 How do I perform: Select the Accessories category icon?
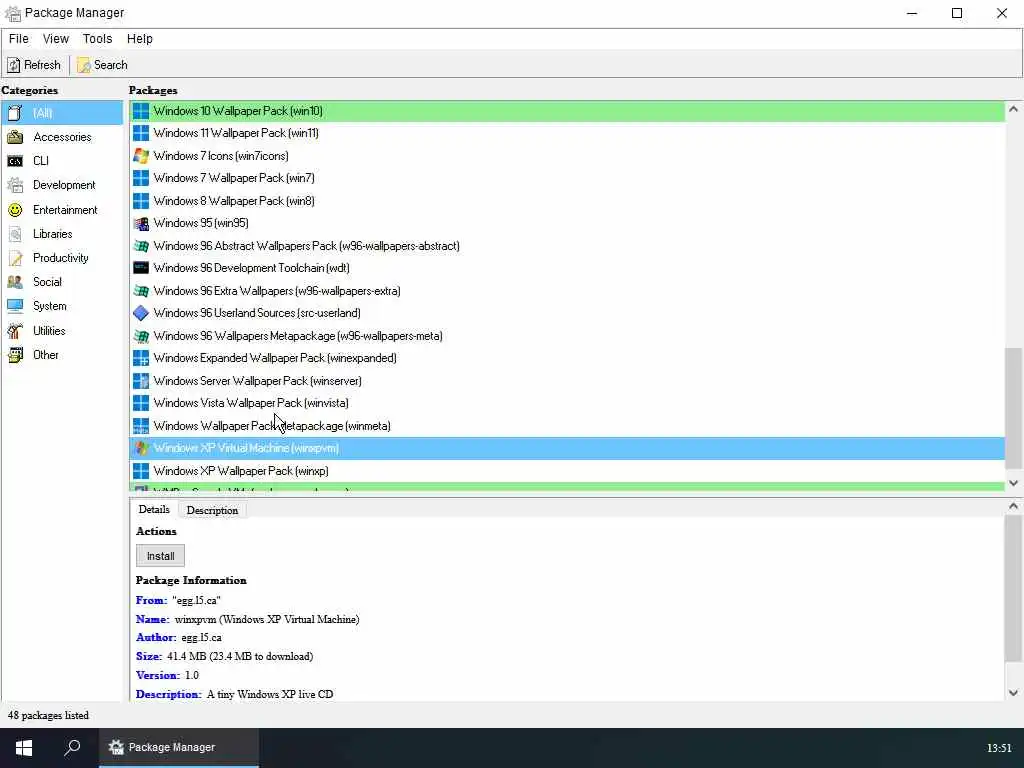[x=14, y=137]
